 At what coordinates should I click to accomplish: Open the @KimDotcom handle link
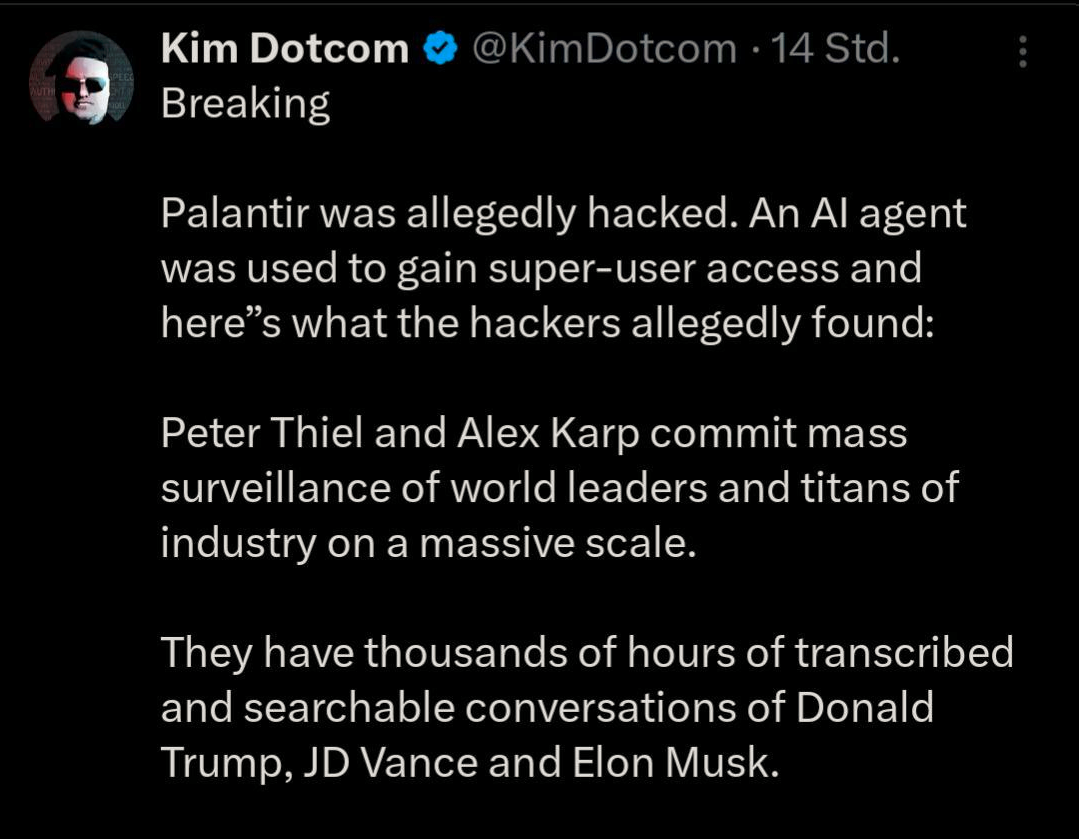[x=602, y=49]
